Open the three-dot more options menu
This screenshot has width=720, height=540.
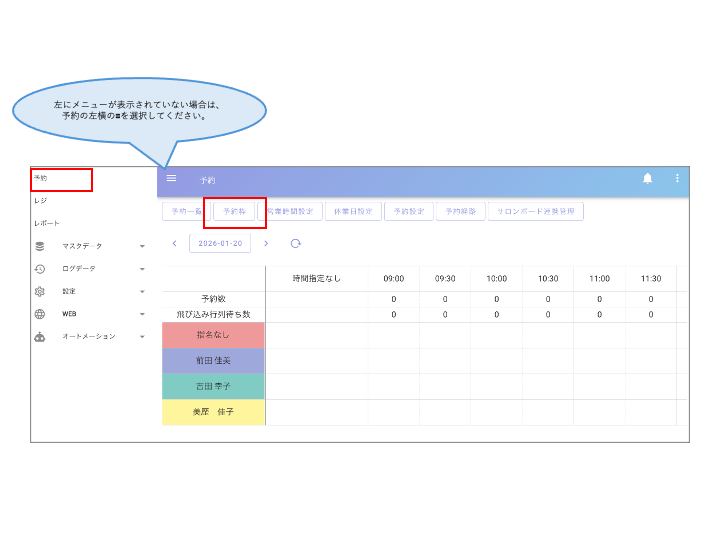pos(677,179)
